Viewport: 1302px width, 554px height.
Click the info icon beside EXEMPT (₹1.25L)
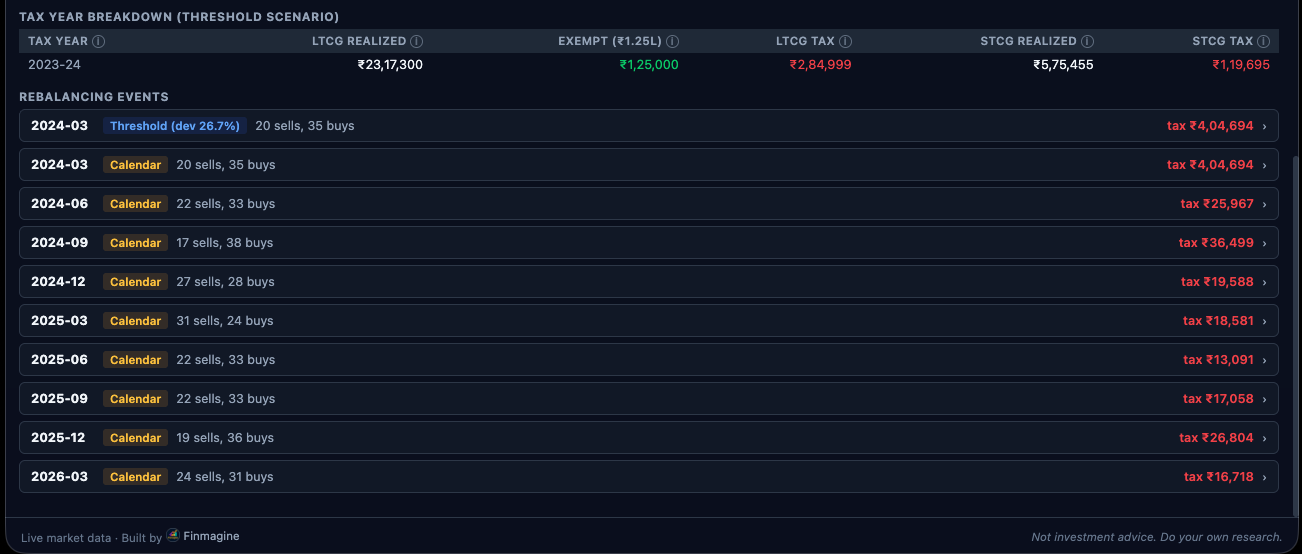673,41
